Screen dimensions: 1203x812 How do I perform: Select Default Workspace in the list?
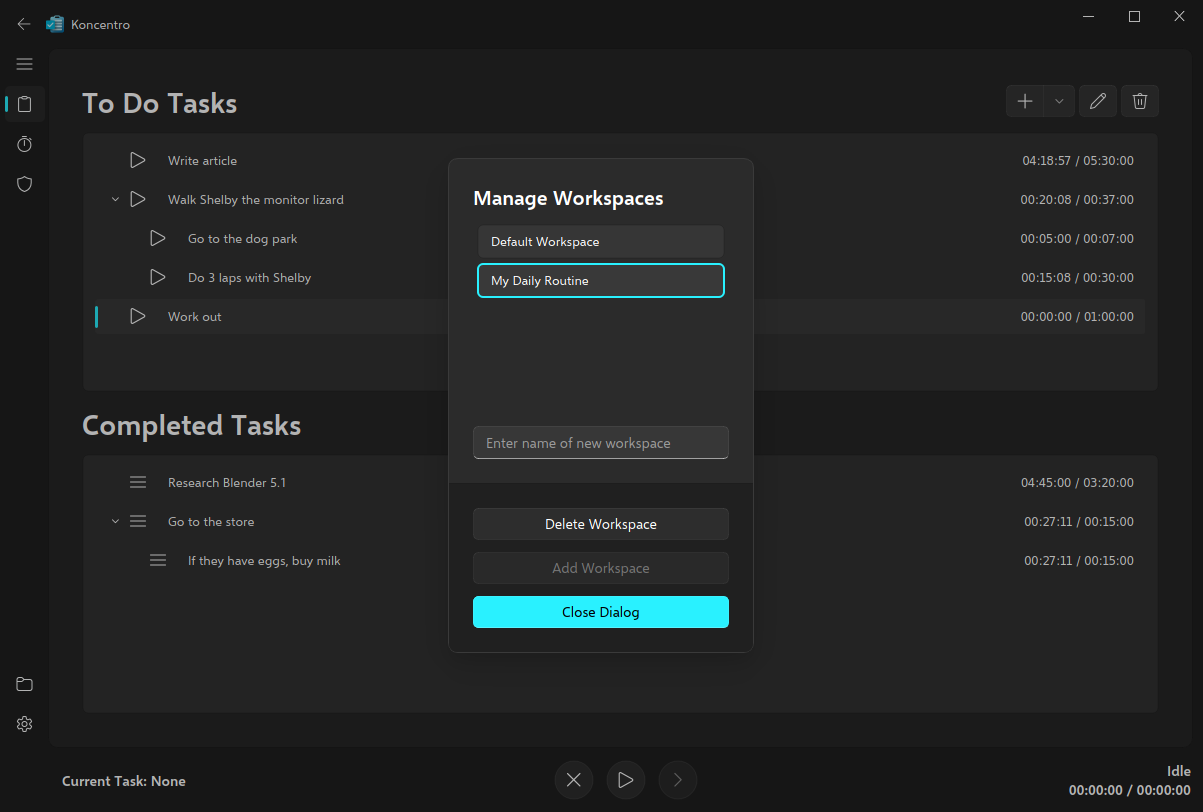pos(600,242)
